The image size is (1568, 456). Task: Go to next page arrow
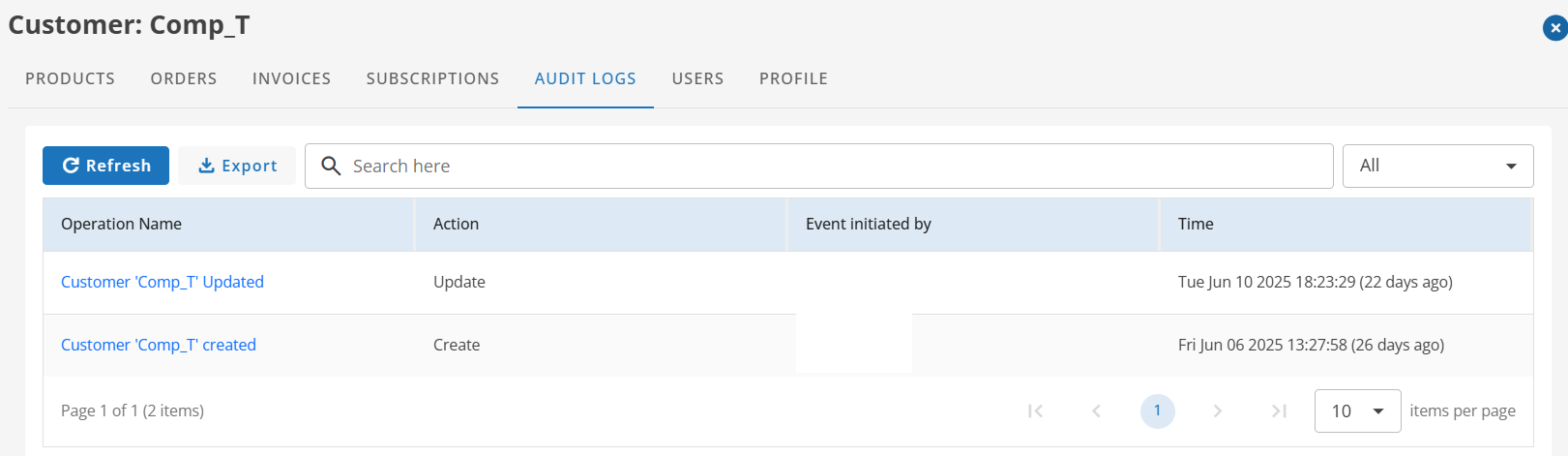pyautogui.click(x=1218, y=410)
